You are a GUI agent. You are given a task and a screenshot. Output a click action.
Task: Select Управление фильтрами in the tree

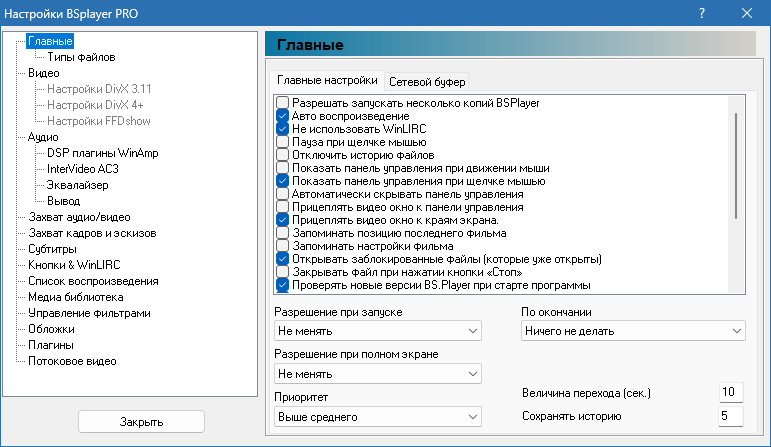(89, 313)
